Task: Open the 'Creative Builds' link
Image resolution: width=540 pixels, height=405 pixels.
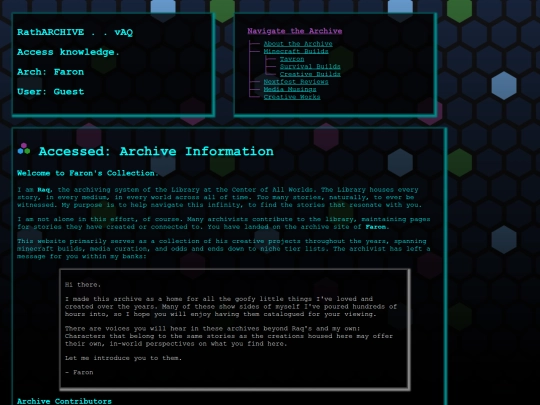Action: (x=310, y=74)
